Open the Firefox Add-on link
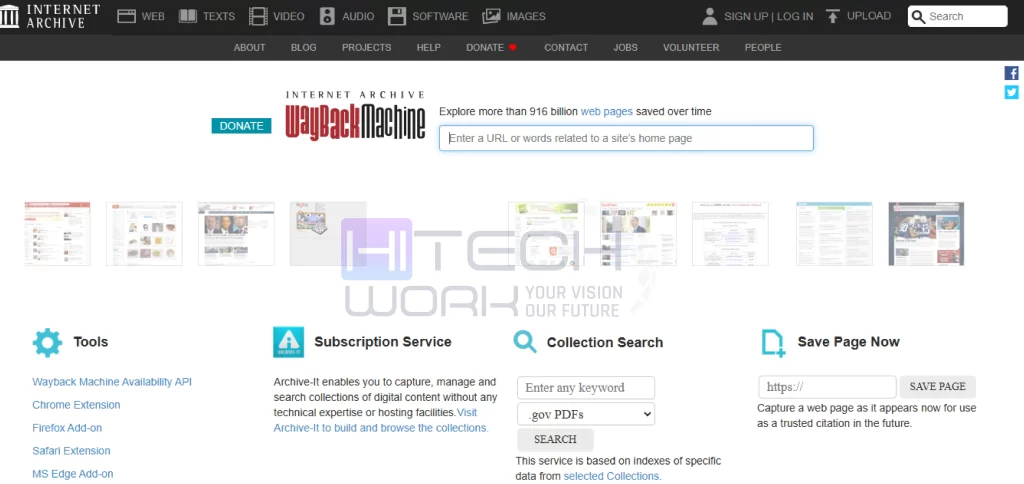This screenshot has height=484, width=1024. click(67, 428)
